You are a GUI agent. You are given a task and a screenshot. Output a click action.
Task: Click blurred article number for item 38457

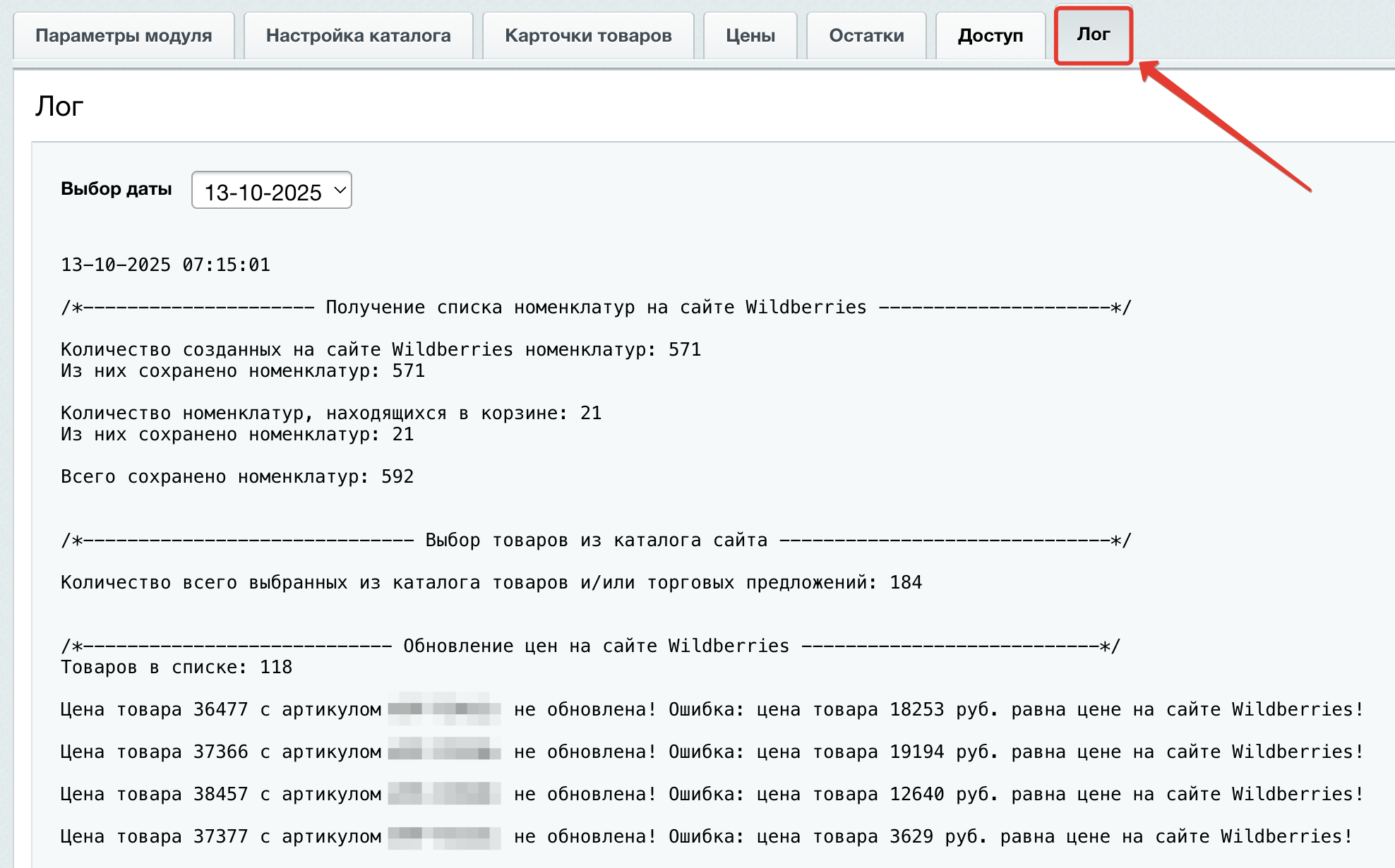(444, 794)
